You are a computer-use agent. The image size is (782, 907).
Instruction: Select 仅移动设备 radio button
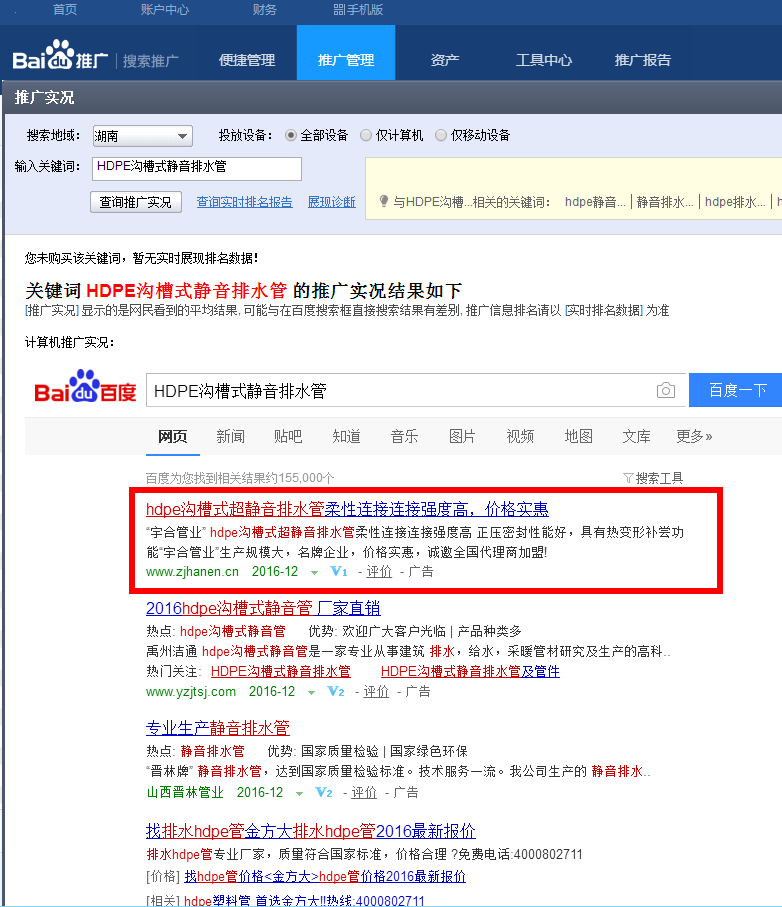tap(441, 135)
